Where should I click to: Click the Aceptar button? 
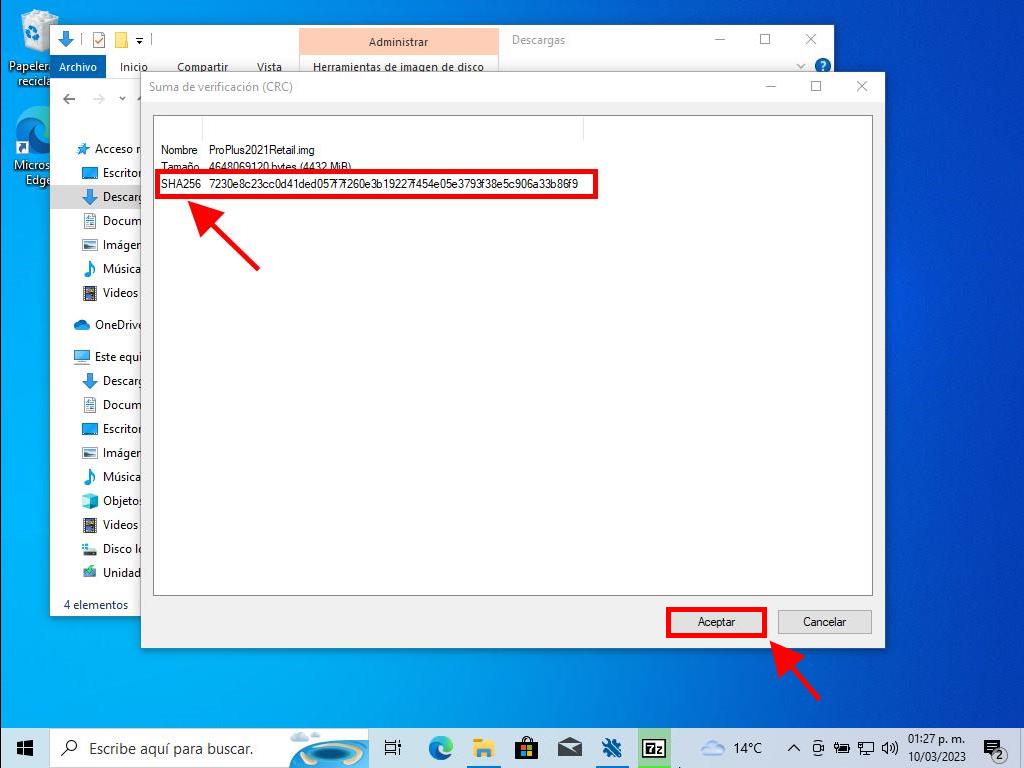point(716,622)
